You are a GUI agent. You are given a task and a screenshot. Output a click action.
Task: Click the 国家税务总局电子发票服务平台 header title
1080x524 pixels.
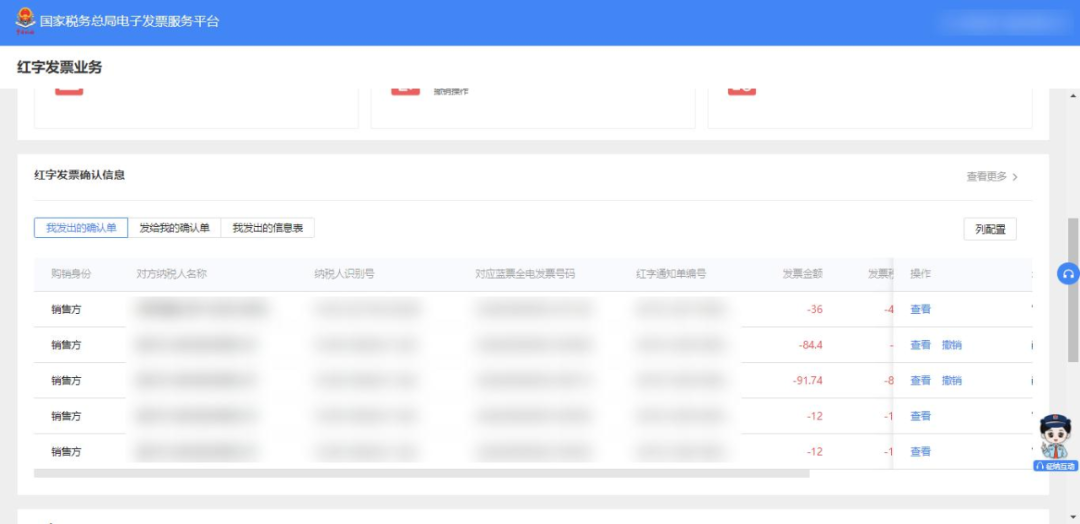click(129, 21)
